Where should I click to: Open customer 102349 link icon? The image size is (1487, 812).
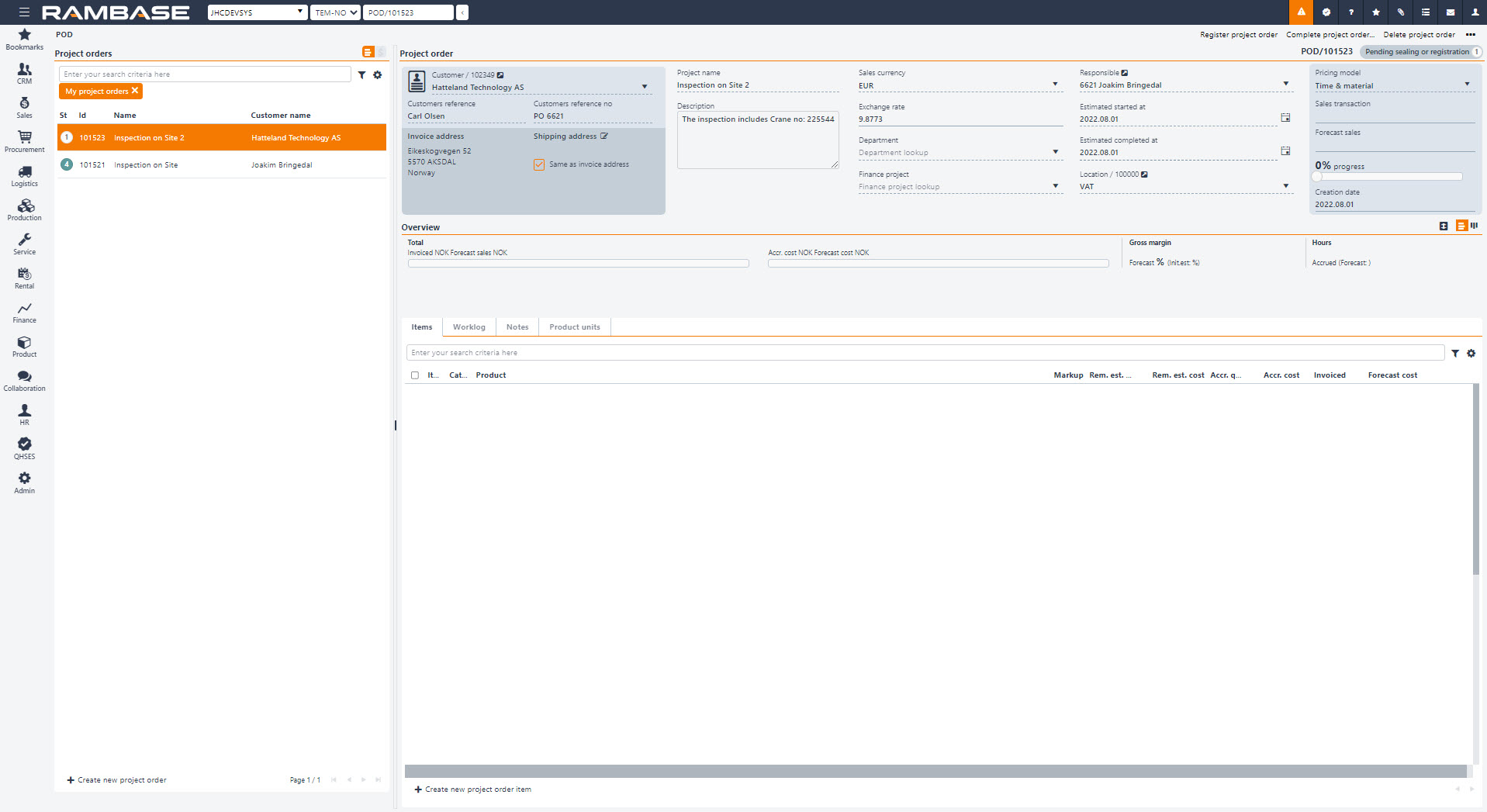(x=500, y=75)
